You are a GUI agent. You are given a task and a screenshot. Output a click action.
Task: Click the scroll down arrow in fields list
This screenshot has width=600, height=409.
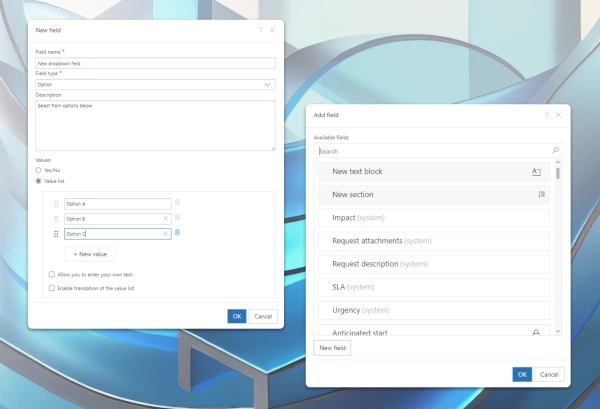(558, 332)
